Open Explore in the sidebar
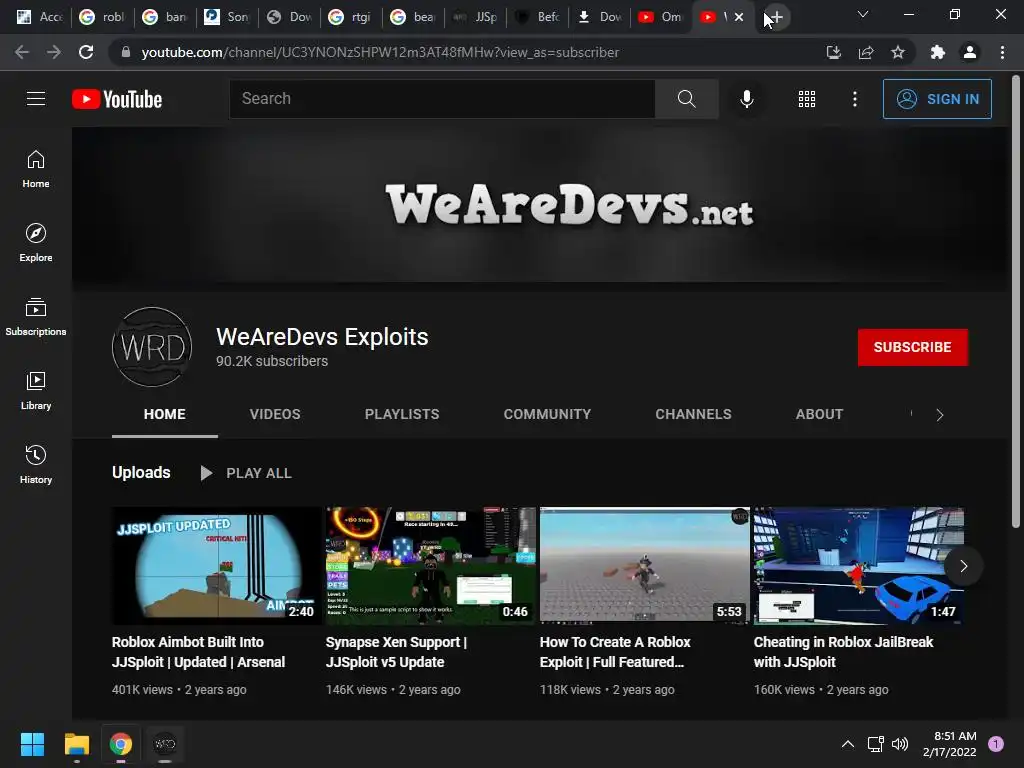The image size is (1024, 768). point(36,243)
